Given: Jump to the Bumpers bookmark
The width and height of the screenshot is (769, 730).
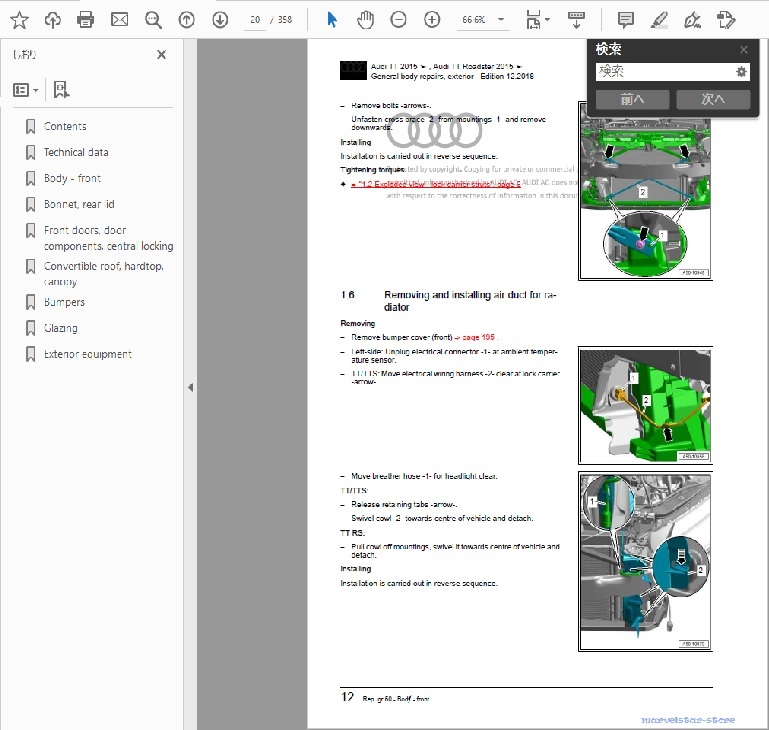Looking at the screenshot, I should [x=64, y=302].
